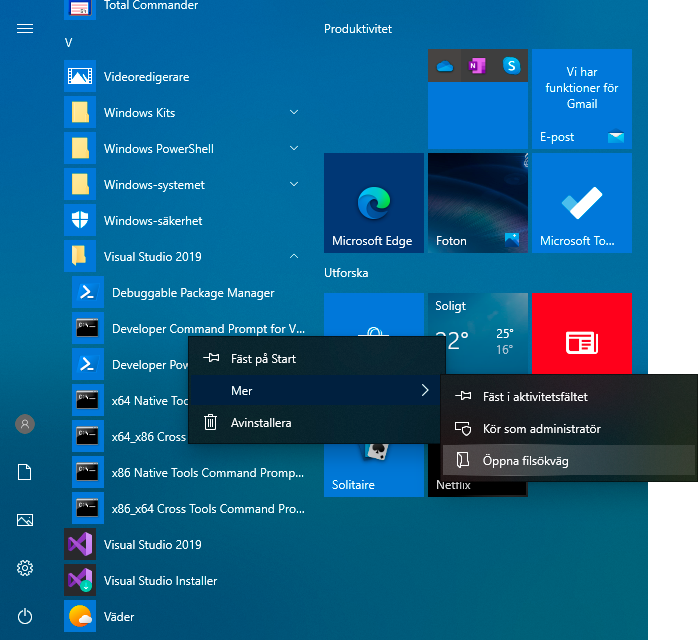Open the Settings gear icon
Viewport: 698px width, 640px height.
[x=25, y=568]
